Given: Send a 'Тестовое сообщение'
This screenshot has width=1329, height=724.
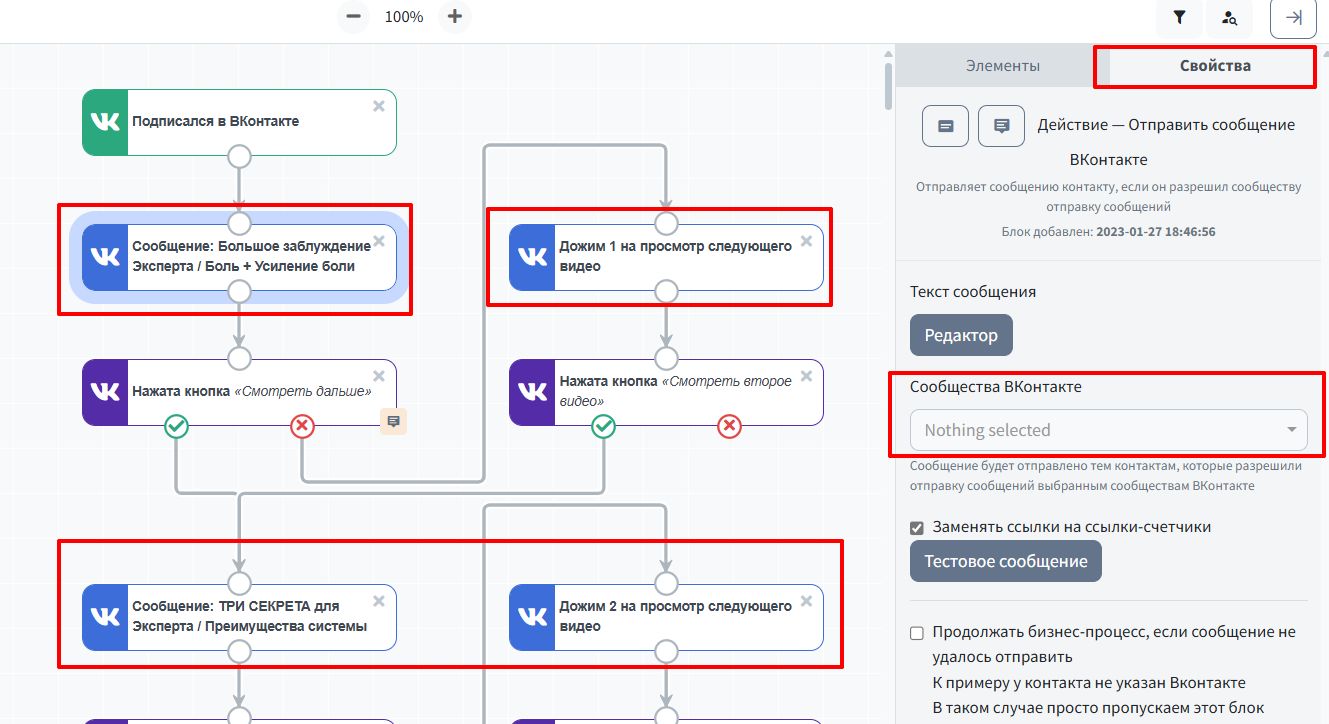Looking at the screenshot, I should click(x=1006, y=561).
